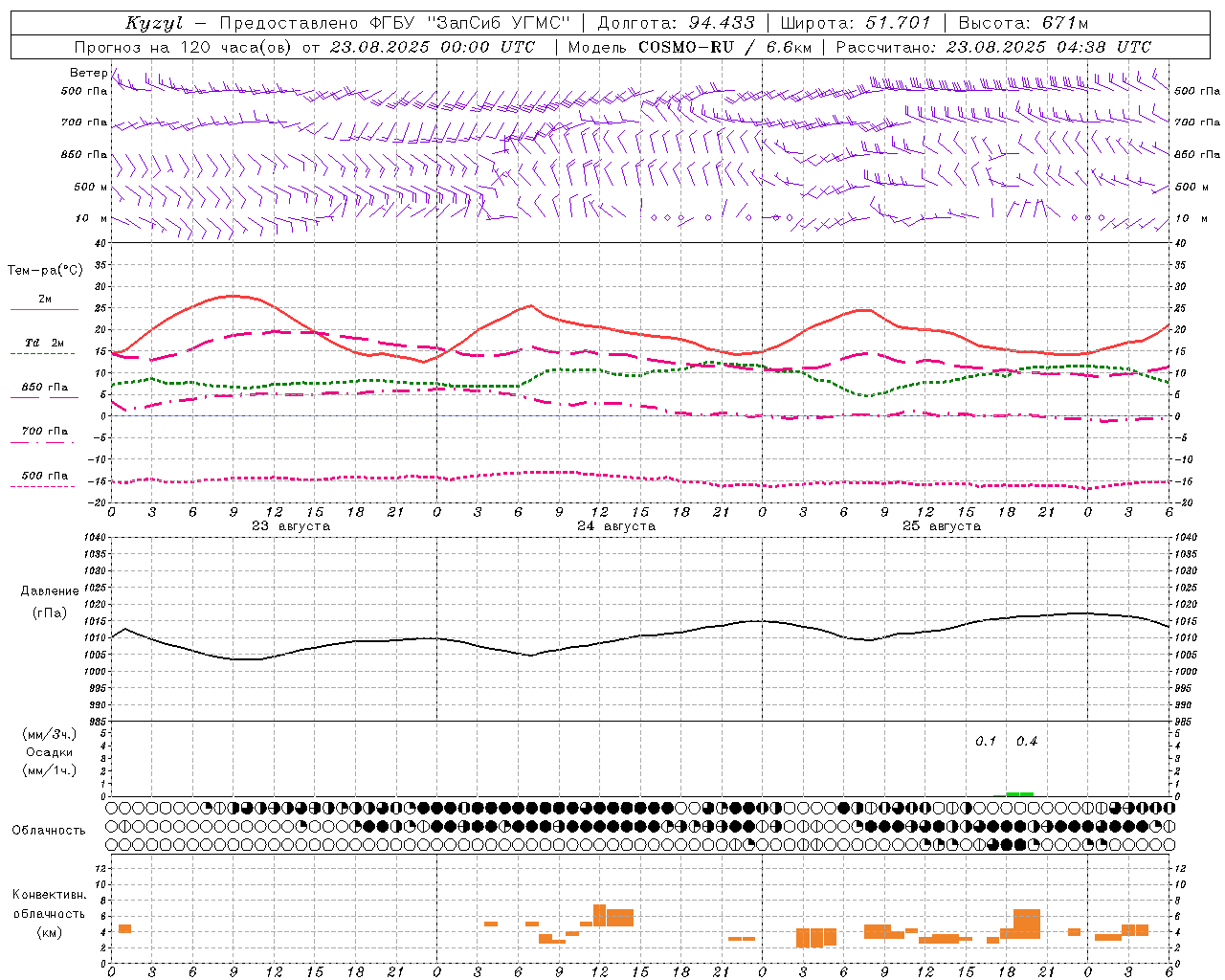Click the "24 августа" date label
The height and width of the screenshot is (980, 1225).
616,526
